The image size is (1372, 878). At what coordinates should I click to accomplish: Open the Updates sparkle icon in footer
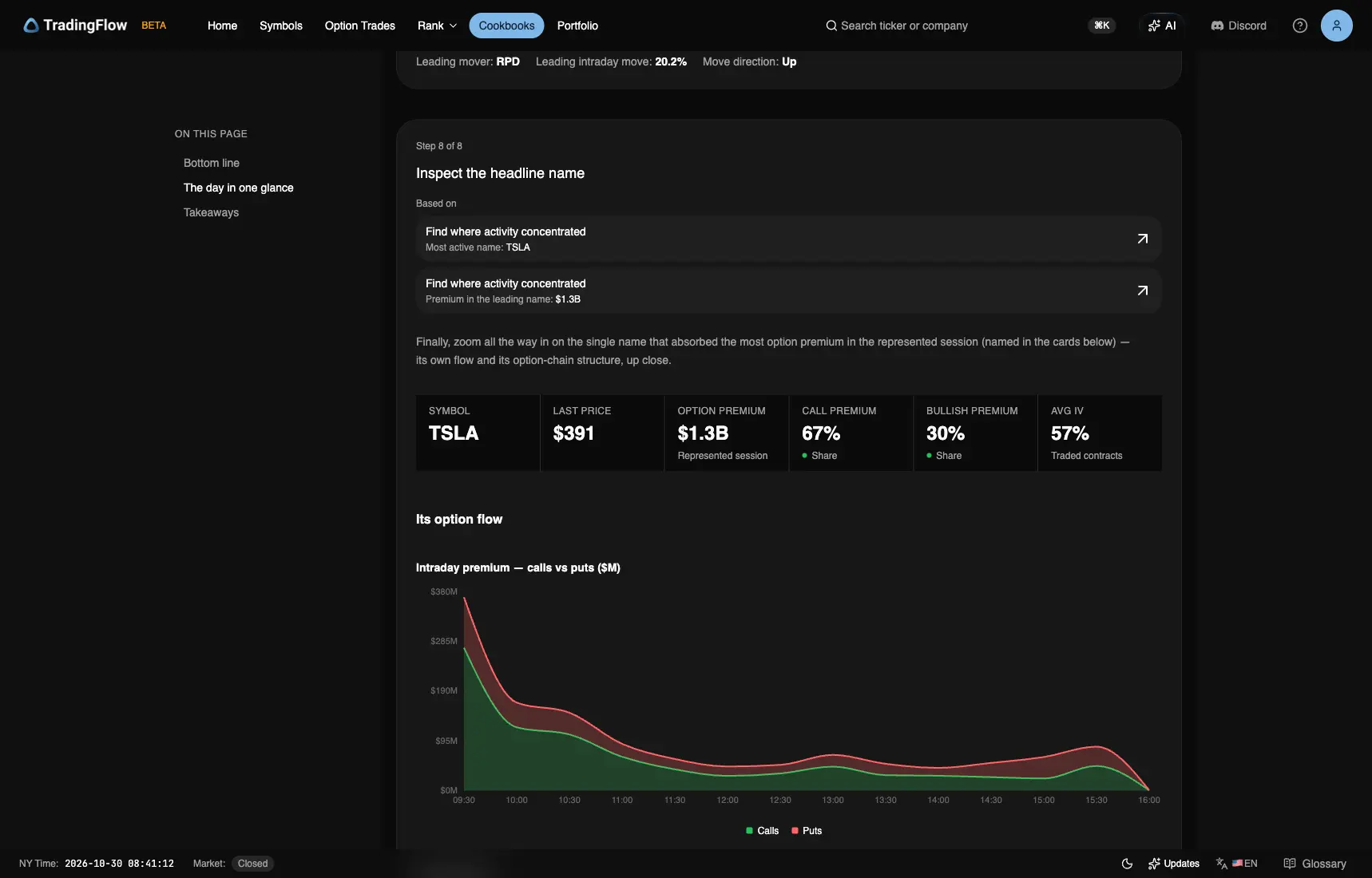click(x=1154, y=864)
